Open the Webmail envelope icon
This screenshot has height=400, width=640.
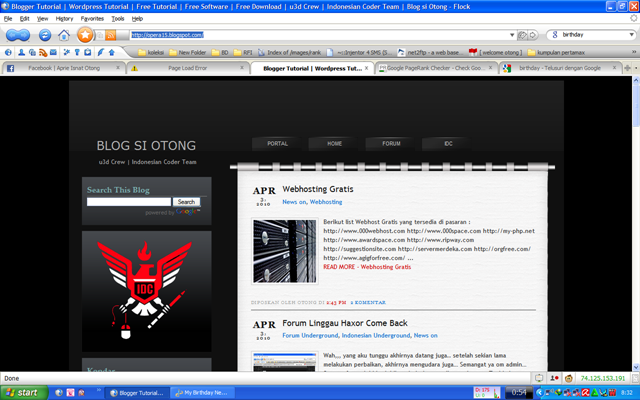pos(53,52)
